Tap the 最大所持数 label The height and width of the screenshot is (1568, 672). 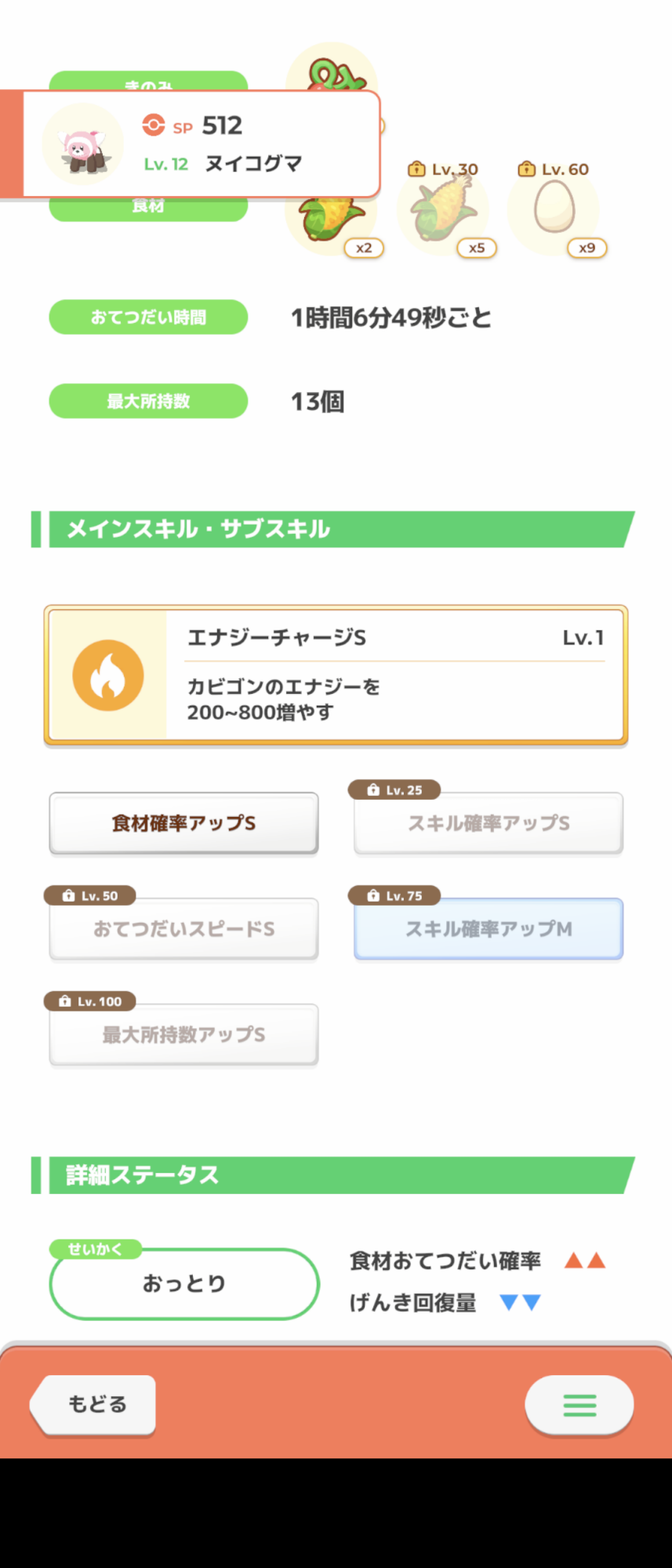coord(148,401)
